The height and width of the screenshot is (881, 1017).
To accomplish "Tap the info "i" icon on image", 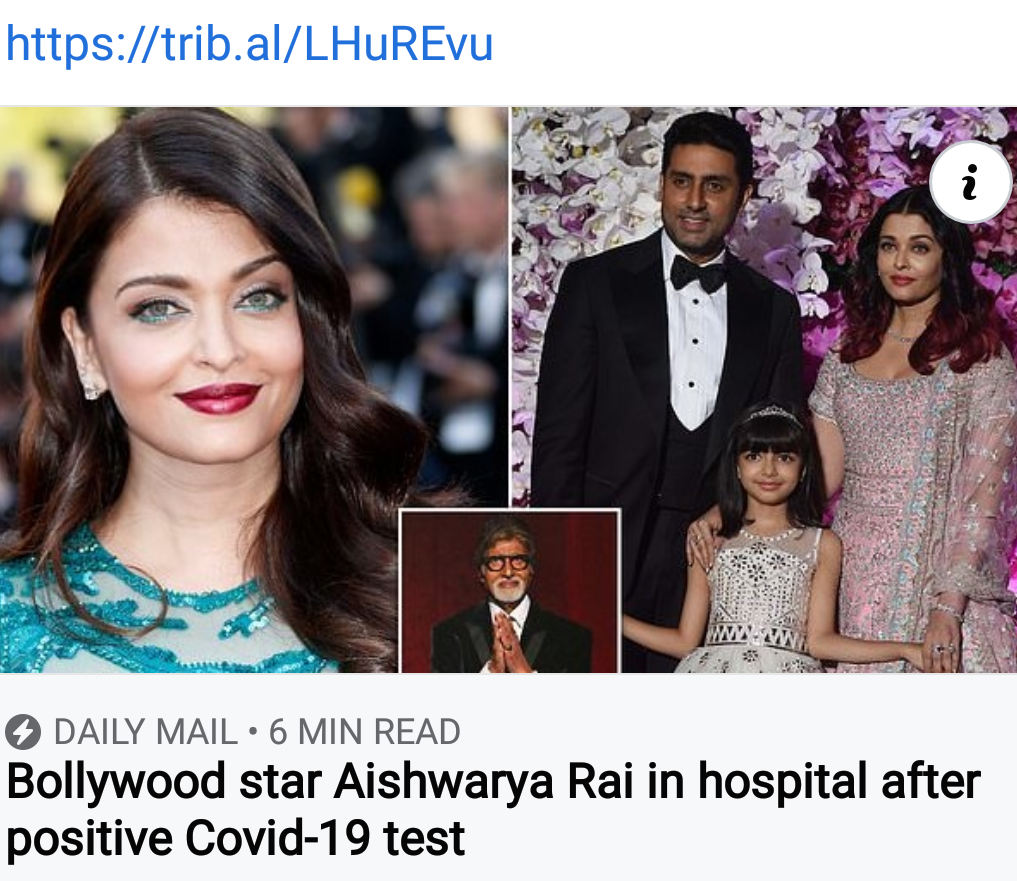I will click(970, 182).
